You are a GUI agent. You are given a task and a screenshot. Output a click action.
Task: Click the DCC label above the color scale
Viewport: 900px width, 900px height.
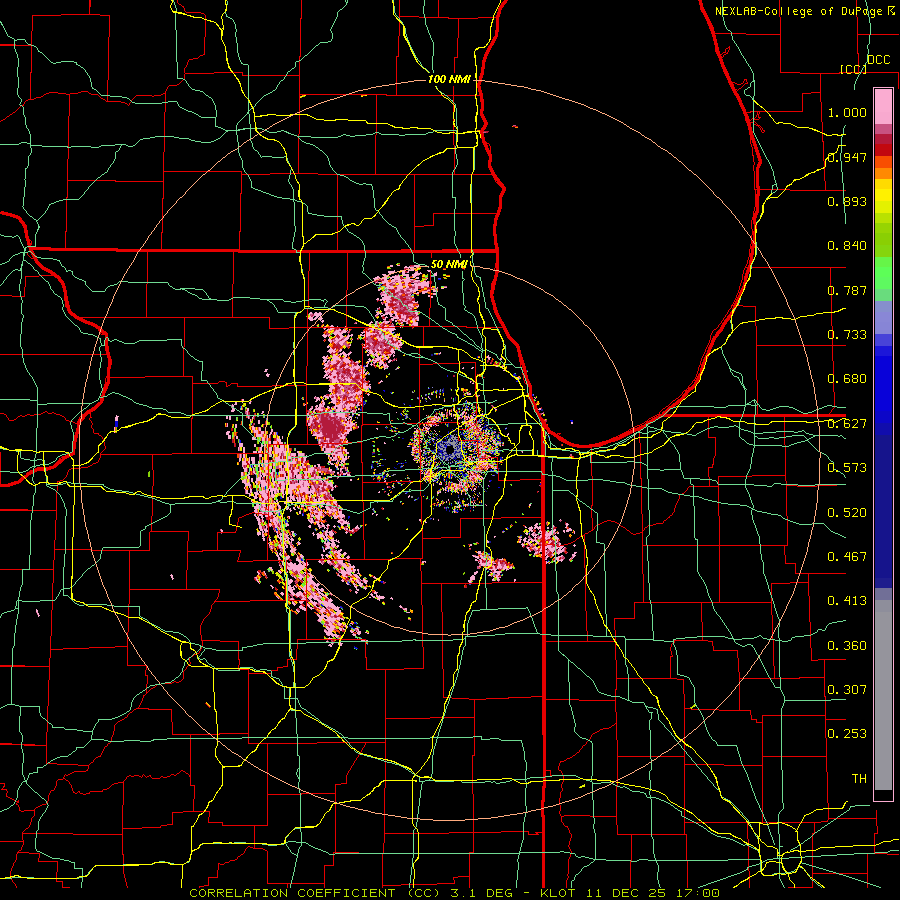pos(879,60)
